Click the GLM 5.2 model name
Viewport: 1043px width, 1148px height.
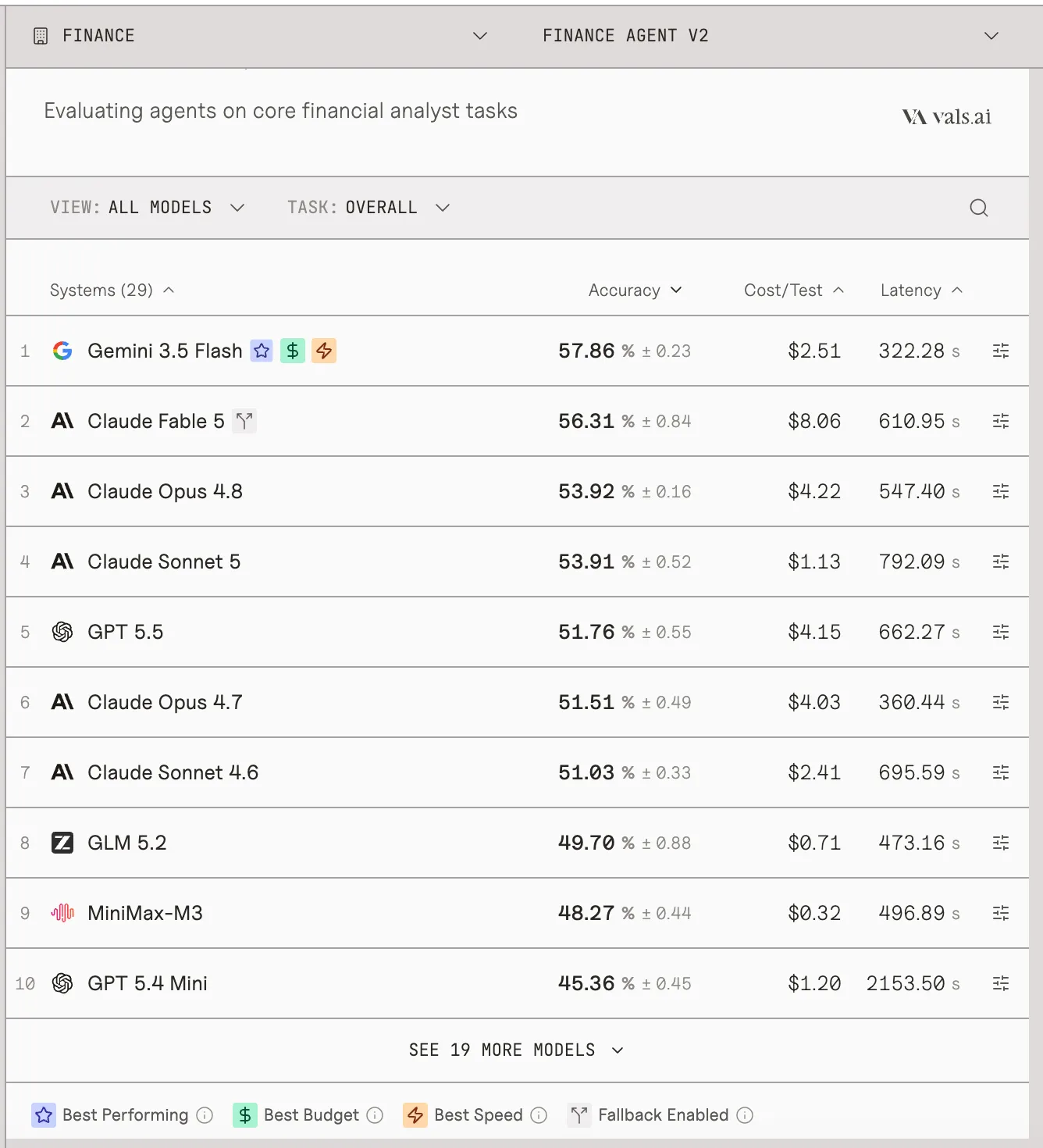tap(127, 843)
